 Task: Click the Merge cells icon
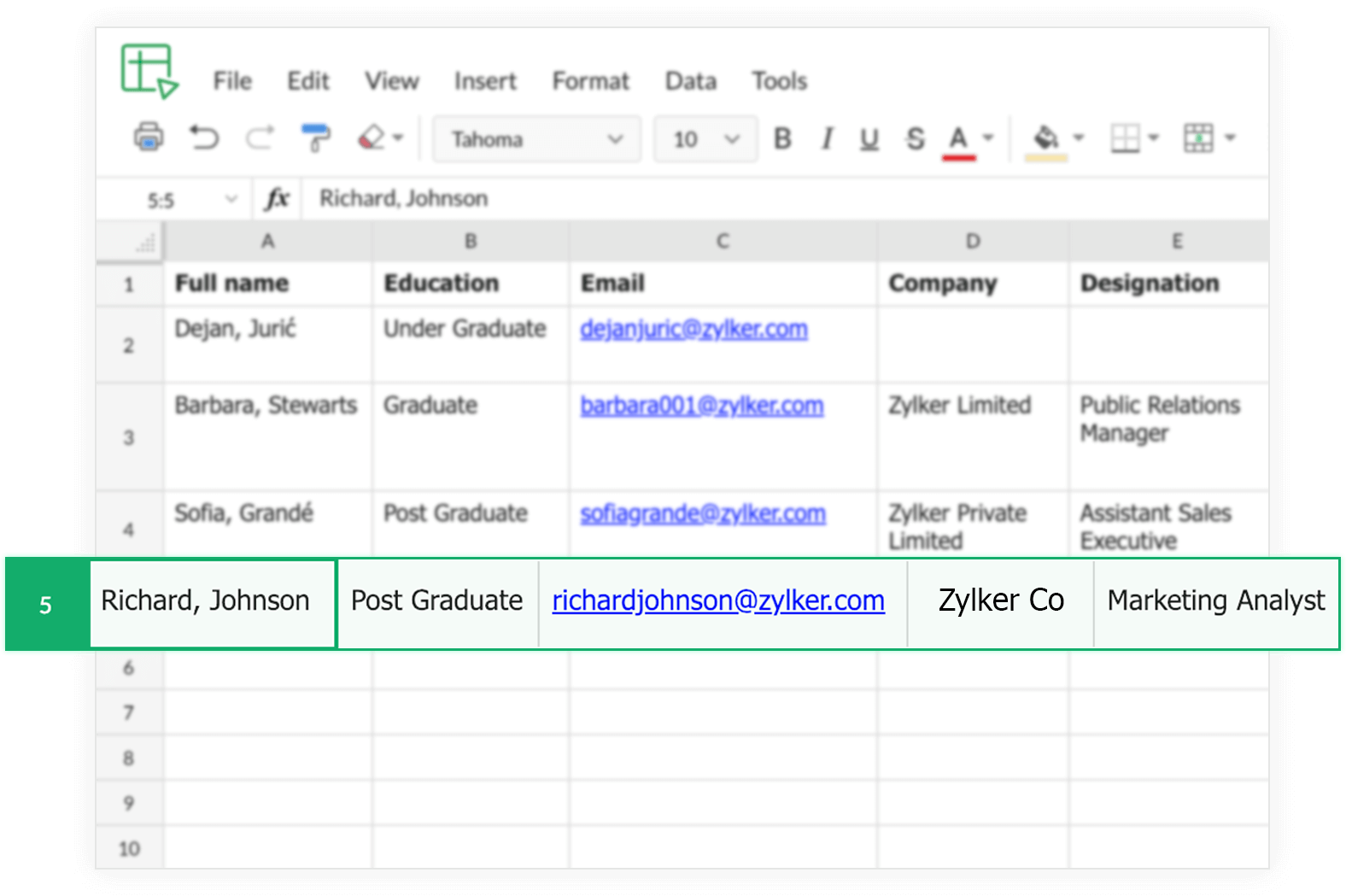(x=1197, y=138)
